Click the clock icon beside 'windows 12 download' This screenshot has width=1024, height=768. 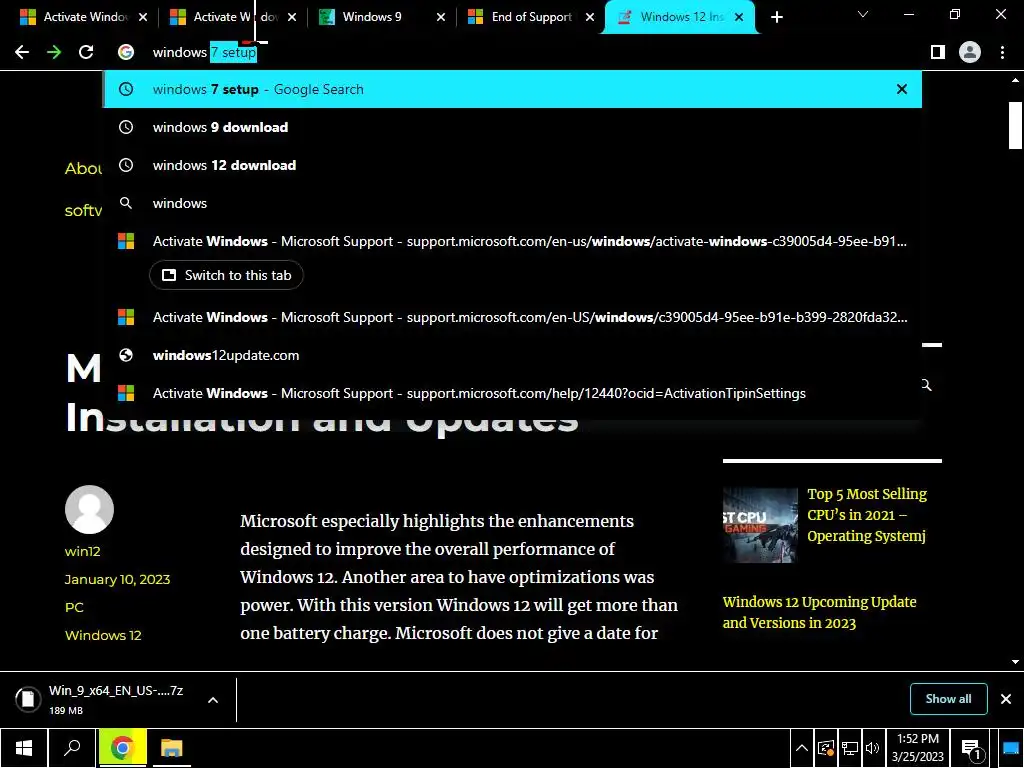tap(126, 165)
